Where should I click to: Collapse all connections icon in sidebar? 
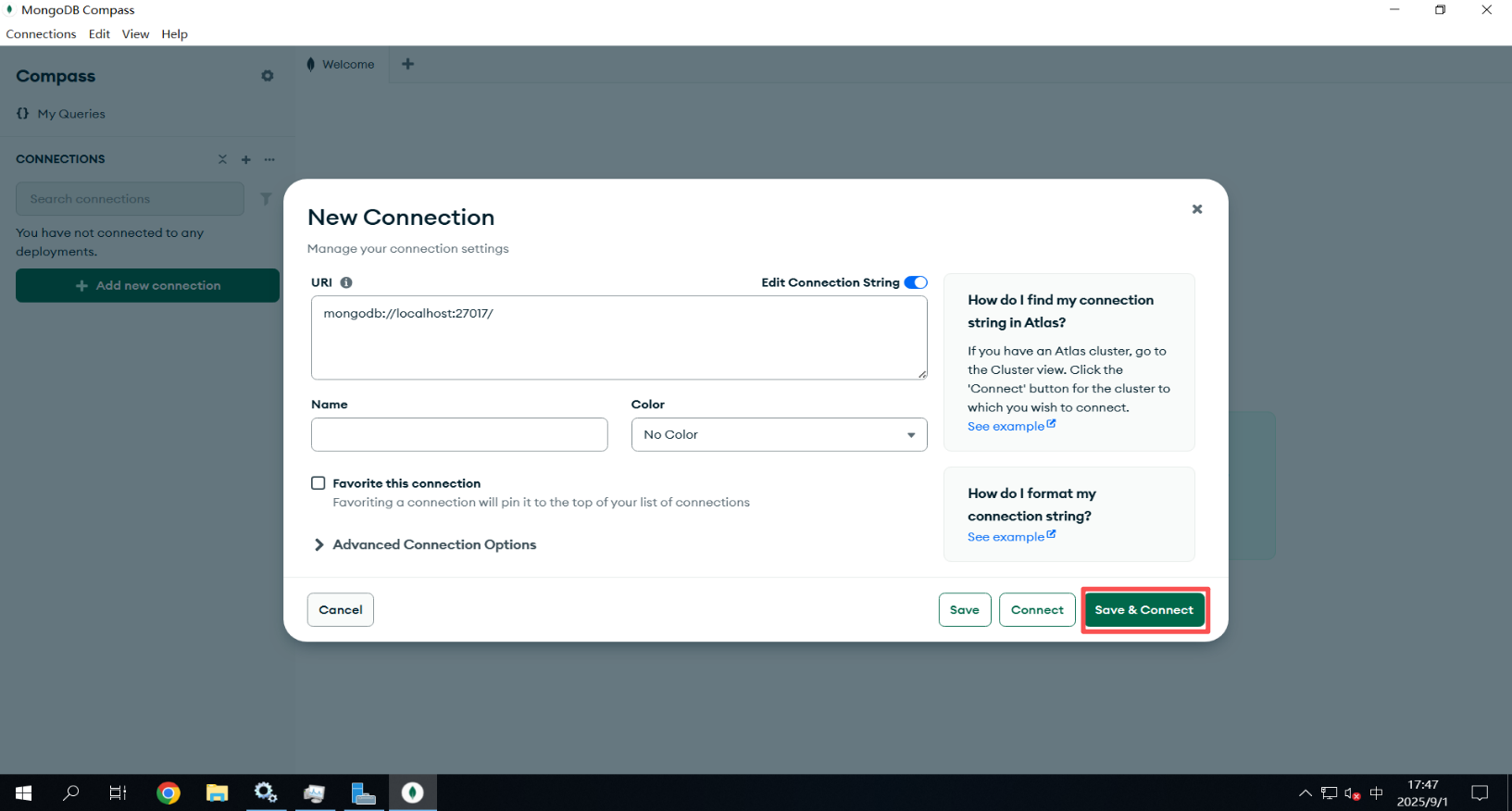click(222, 159)
